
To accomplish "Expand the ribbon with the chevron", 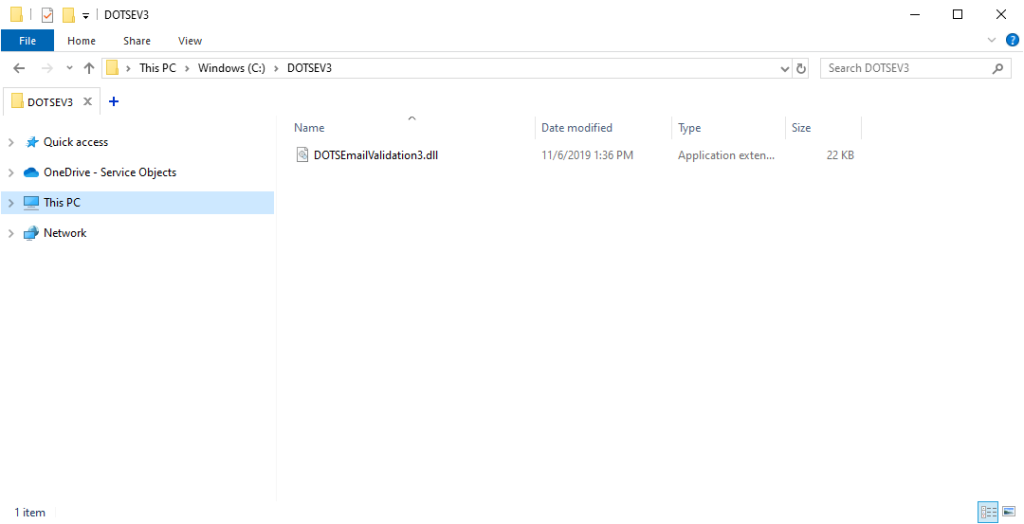I will pos(992,41).
